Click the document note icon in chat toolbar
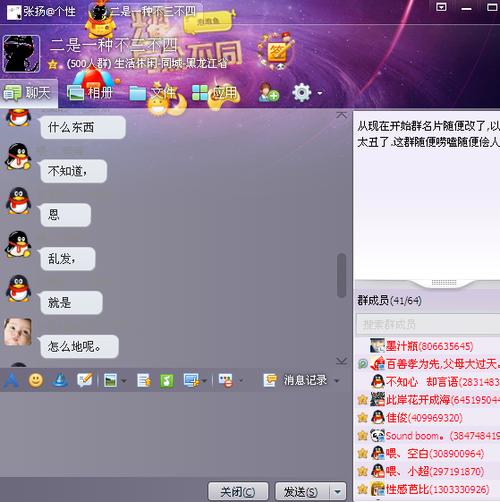This screenshot has width=500, height=502. pos(144,380)
